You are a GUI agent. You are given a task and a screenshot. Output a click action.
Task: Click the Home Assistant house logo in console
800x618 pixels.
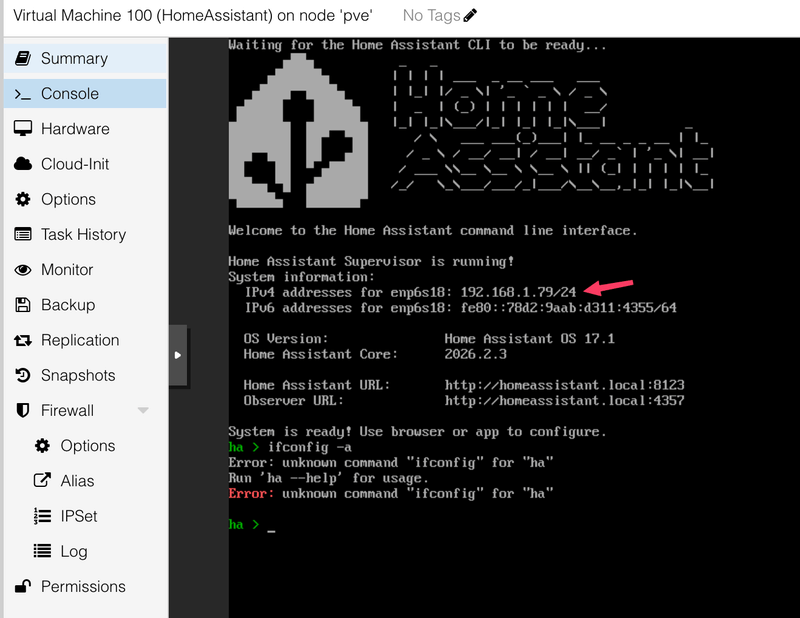(x=298, y=131)
